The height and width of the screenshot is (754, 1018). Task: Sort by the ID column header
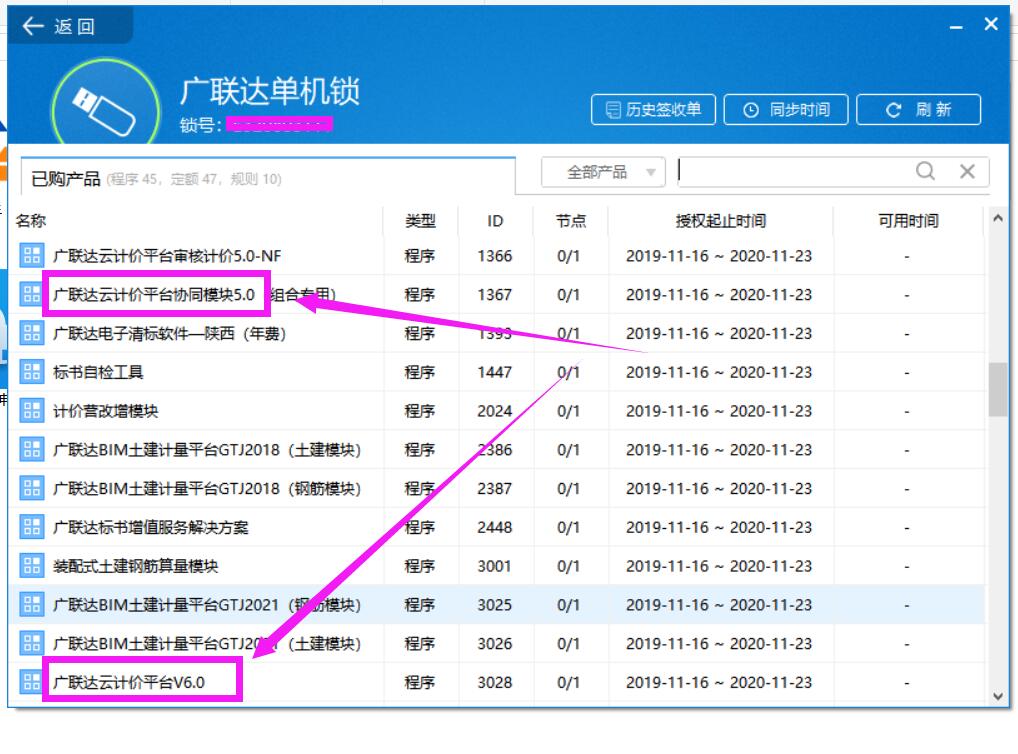[495, 221]
